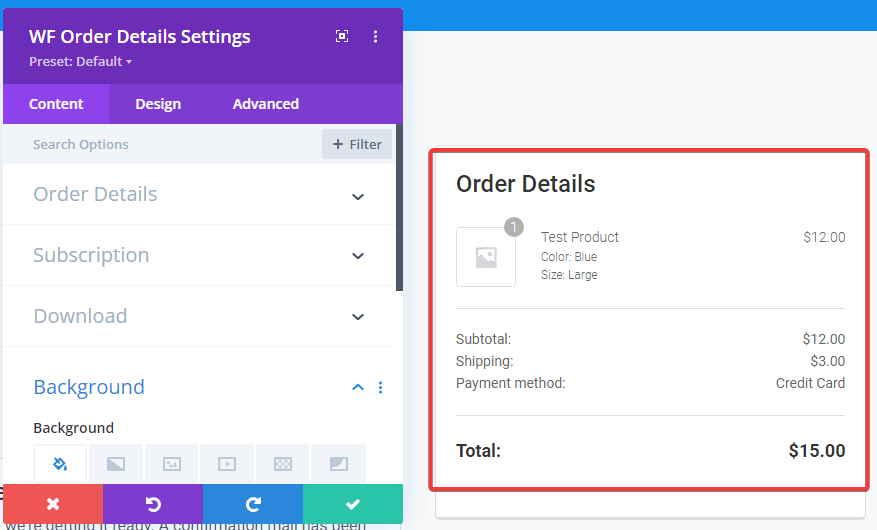This screenshot has height=530, width=877.
Task: Click the $15.00 total amount
Action: click(x=817, y=451)
